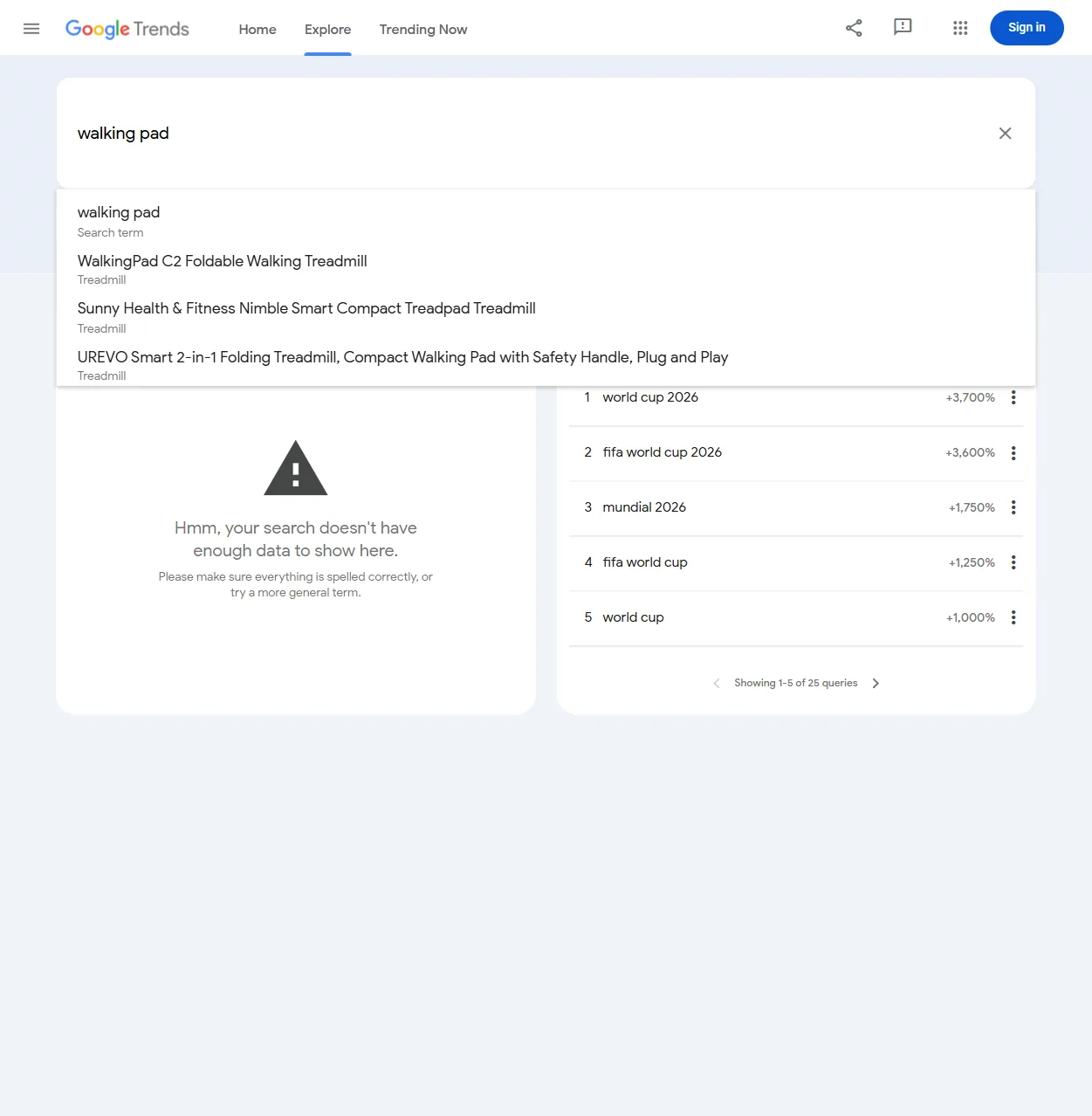Click the +3,600% value
The image size is (1092, 1116).
pyautogui.click(x=970, y=452)
